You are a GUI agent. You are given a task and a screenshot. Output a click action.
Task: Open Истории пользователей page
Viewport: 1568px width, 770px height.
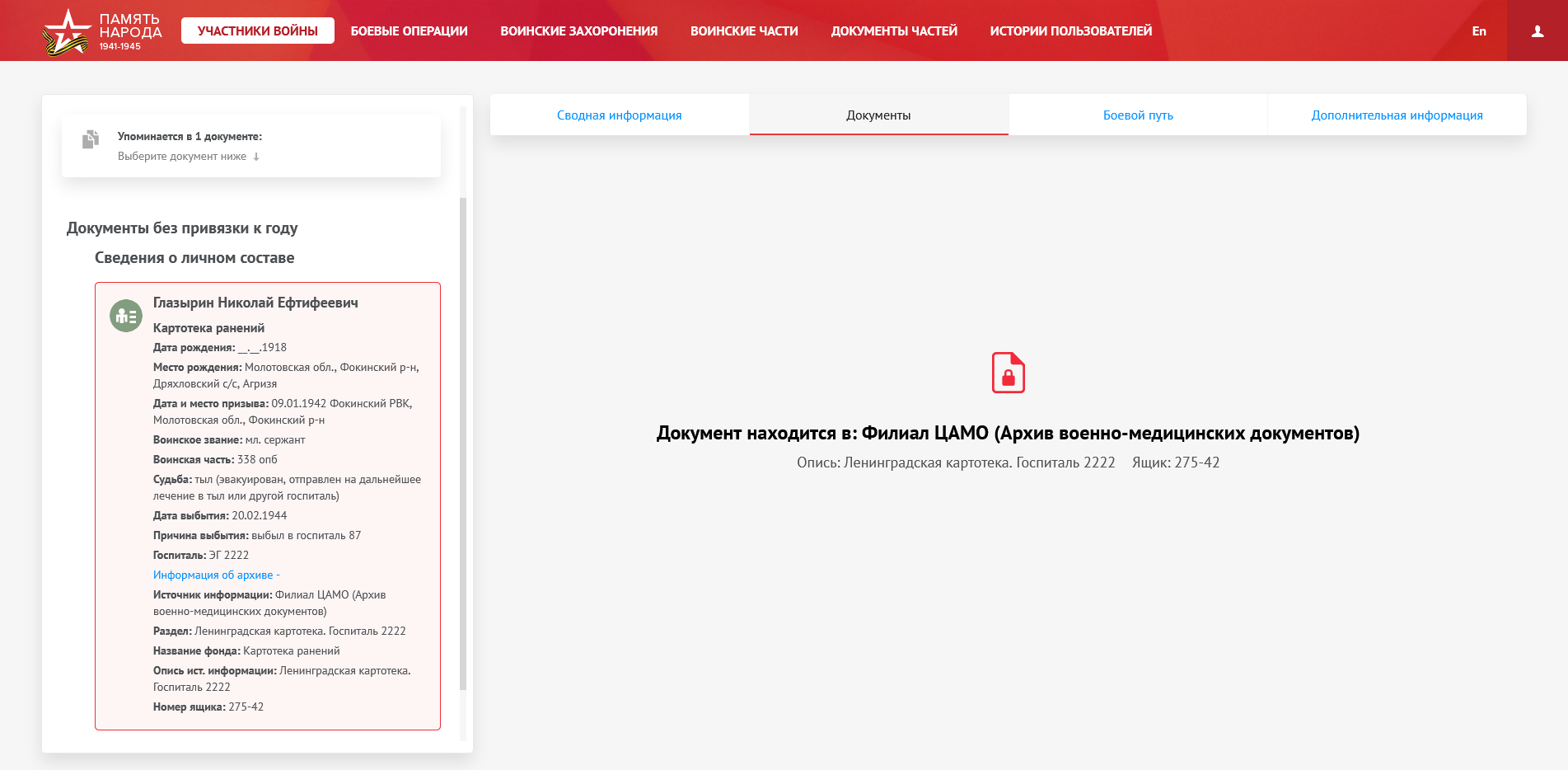pos(1070,31)
